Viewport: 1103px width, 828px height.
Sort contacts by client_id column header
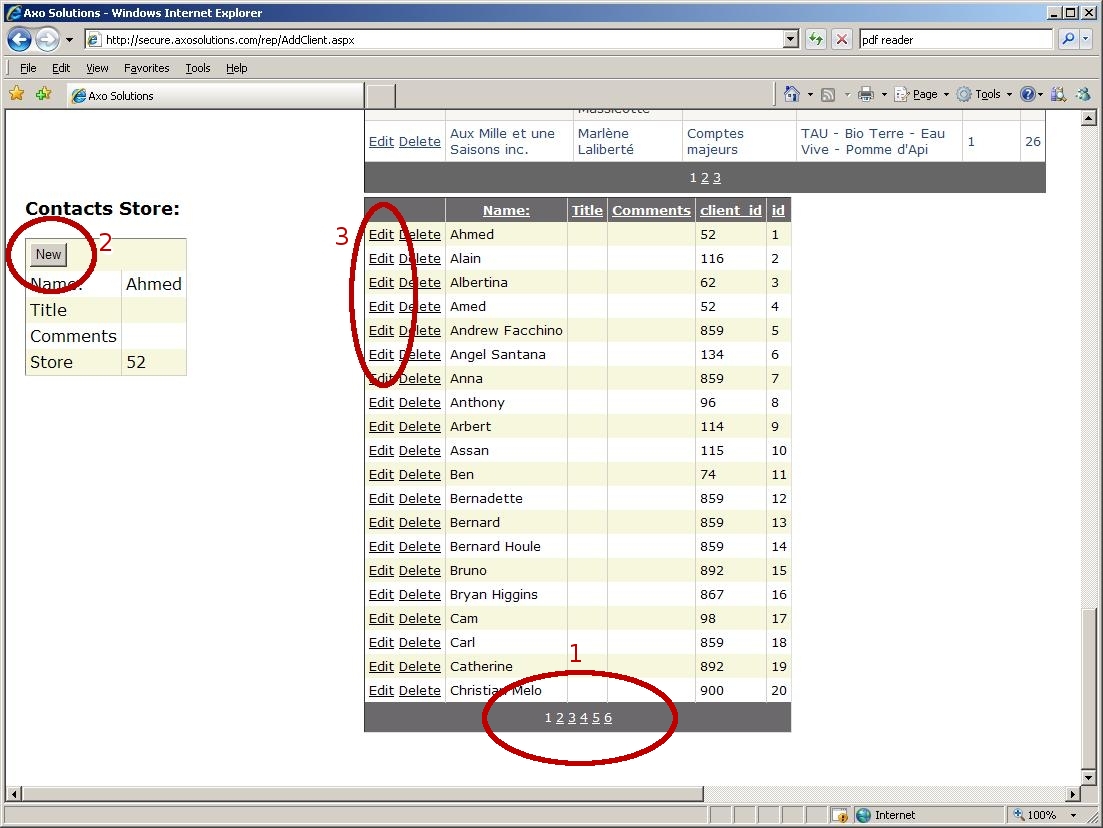pyautogui.click(x=731, y=210)
